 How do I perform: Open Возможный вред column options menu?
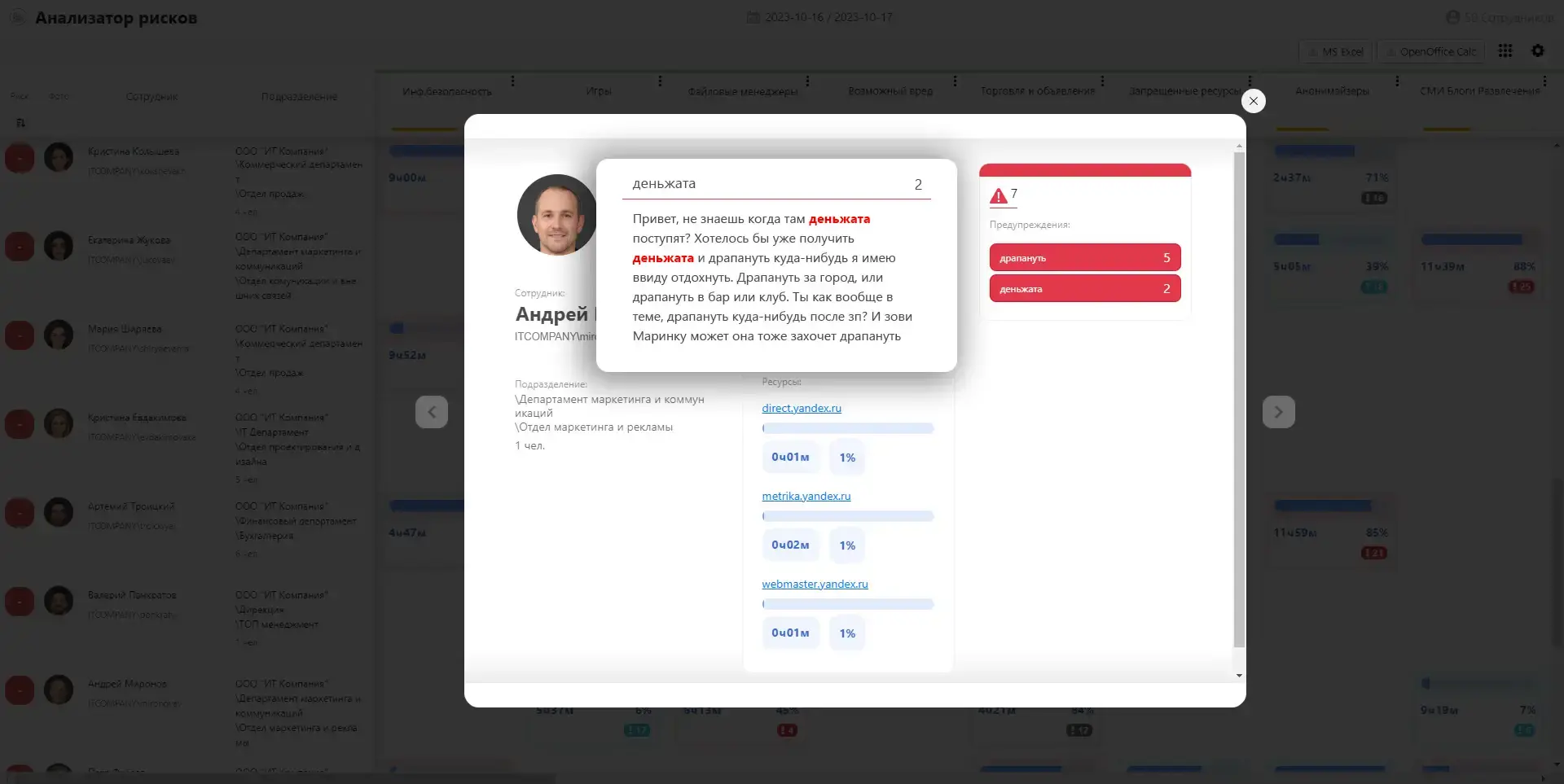pos(955,81)
